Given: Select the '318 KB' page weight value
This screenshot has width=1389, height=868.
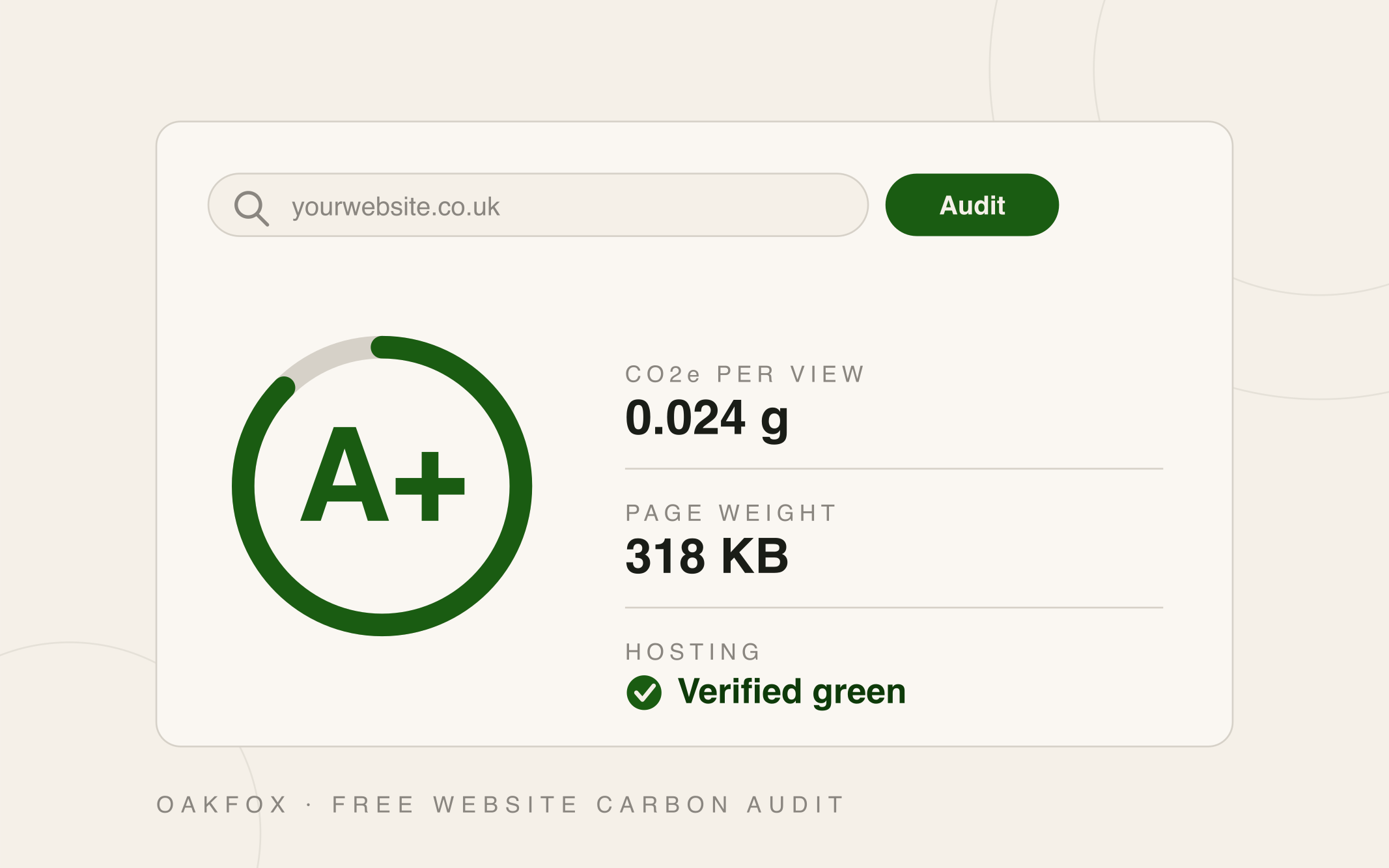Looking at the screenshot, I should pos(707,557).
